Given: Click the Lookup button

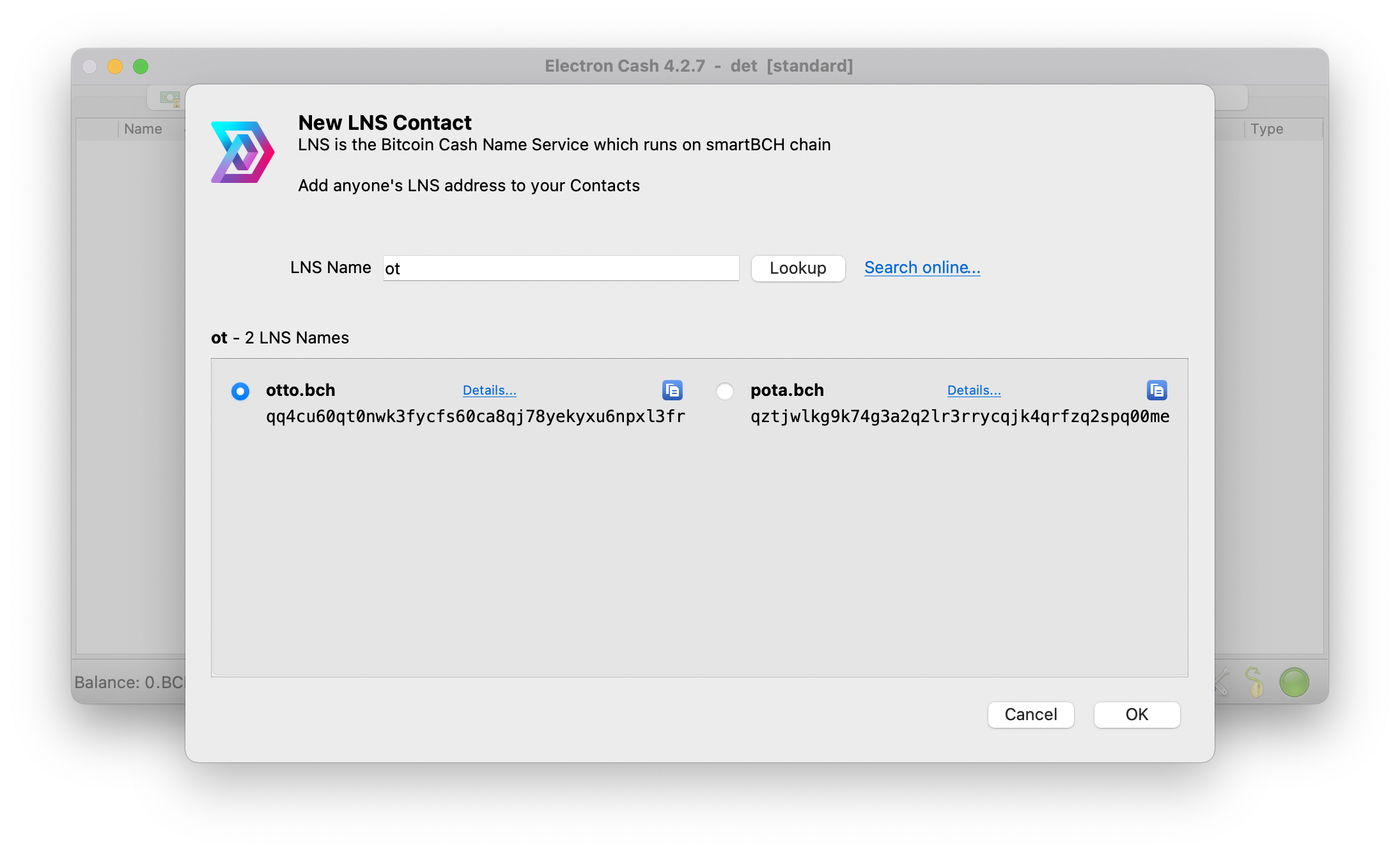Looking at the screenshot, I should click(x=798, y=268).
